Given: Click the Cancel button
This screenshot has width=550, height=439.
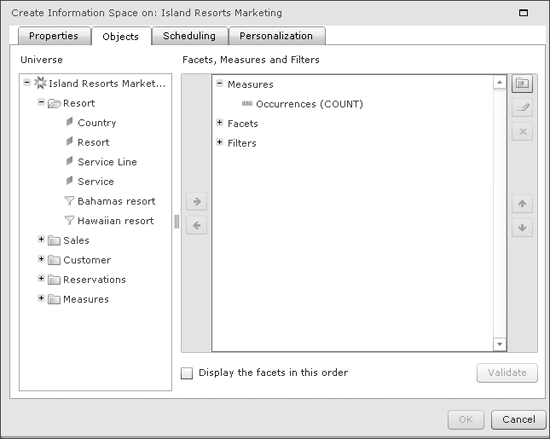Looking at the screenshot, I should pos(518,420).
